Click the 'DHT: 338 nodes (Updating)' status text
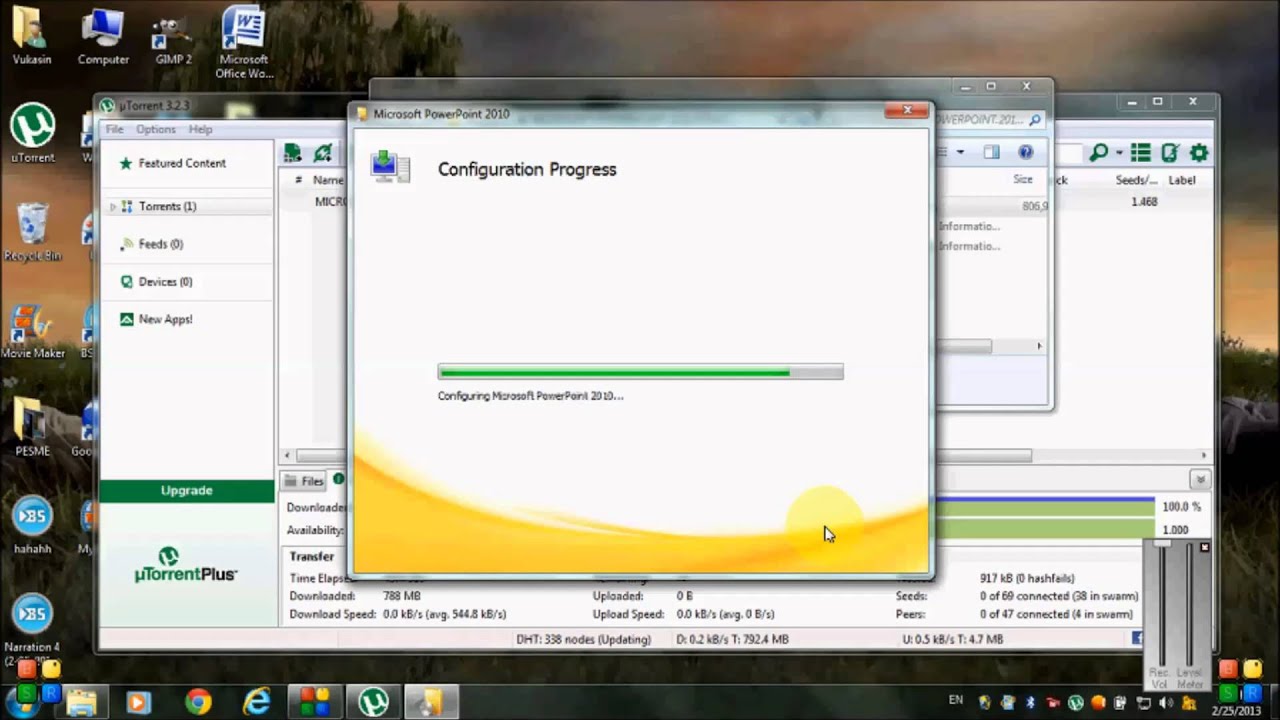Viewport: 1280px width, 720px height. pyautogui.click(x=583, y=639)
